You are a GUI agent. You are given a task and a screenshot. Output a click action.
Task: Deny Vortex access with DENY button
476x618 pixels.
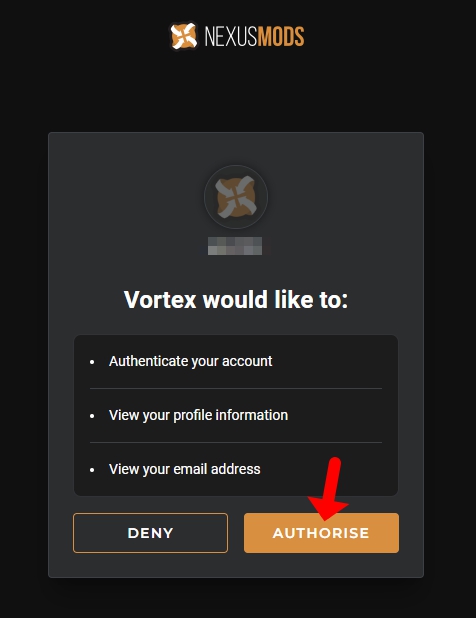(150, 533)
